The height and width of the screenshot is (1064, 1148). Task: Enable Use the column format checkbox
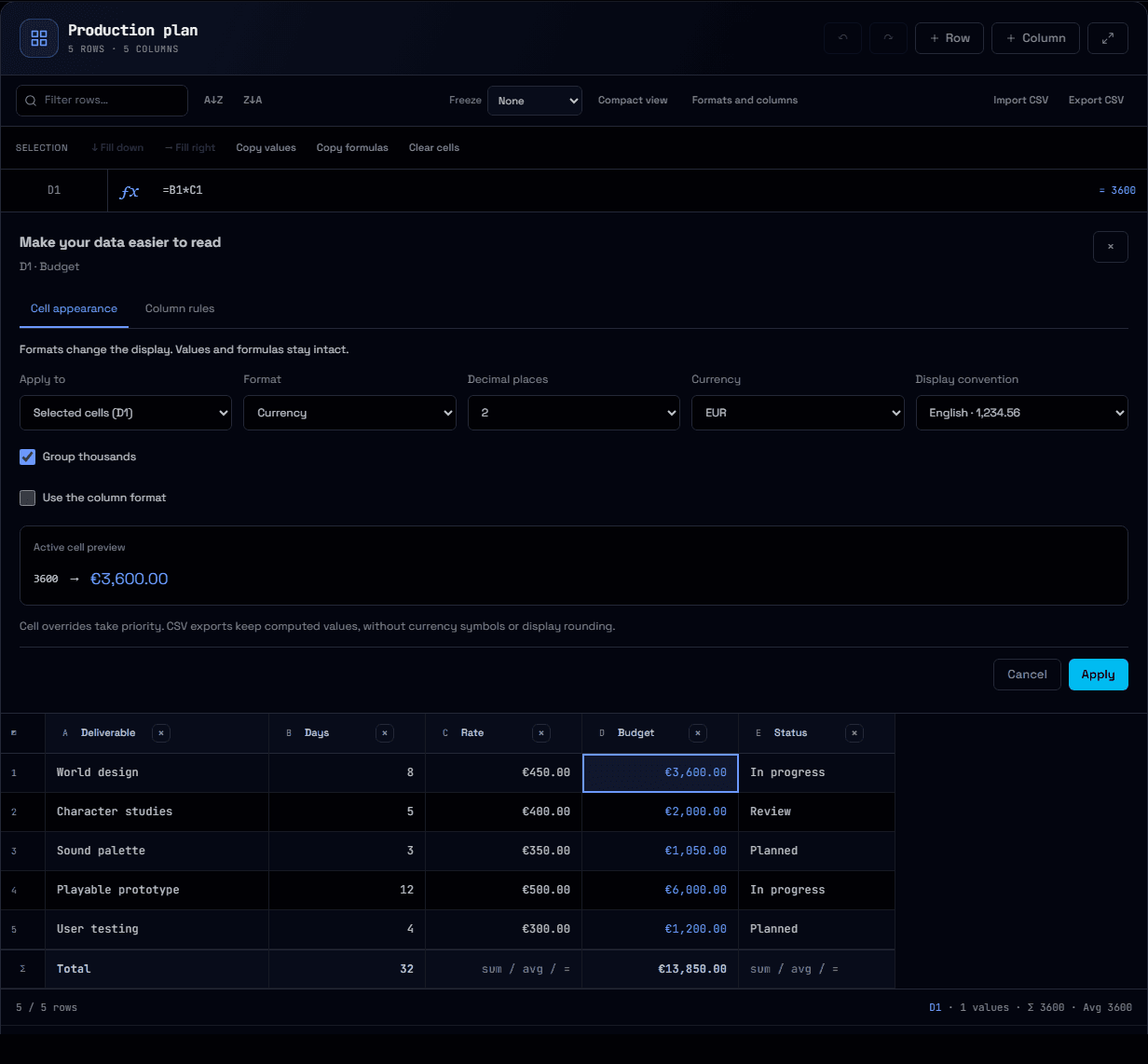click(28, 498)
